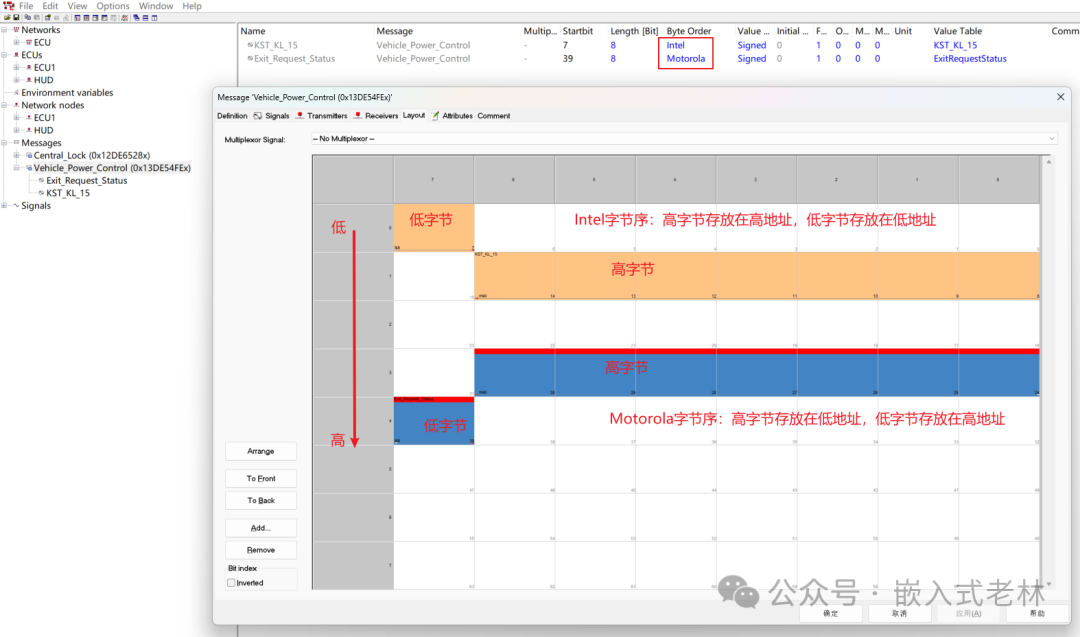Open the File menu
This screenshot has height=637, width=1080.
click(26, 6)
